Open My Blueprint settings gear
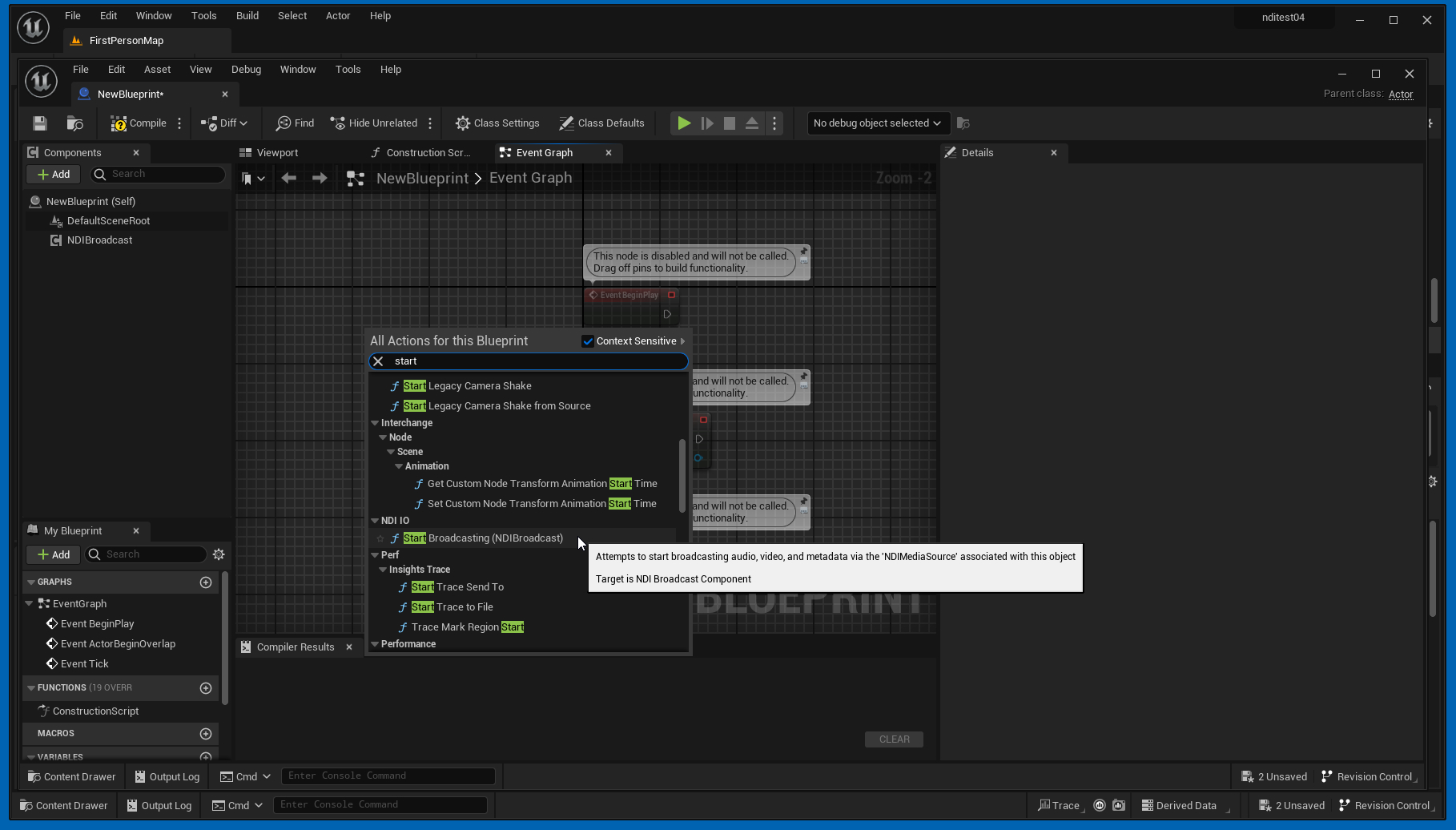 point(219,554)
